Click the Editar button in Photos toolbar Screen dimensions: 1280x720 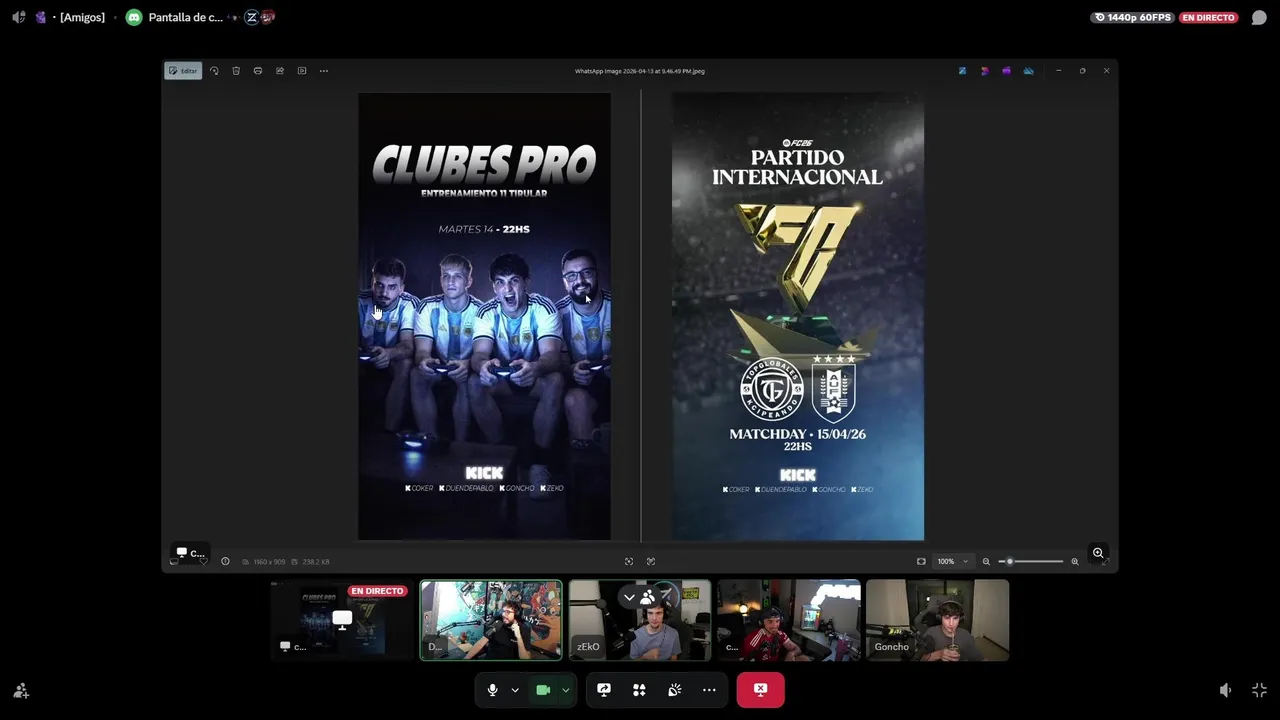[x=183, y=71]
